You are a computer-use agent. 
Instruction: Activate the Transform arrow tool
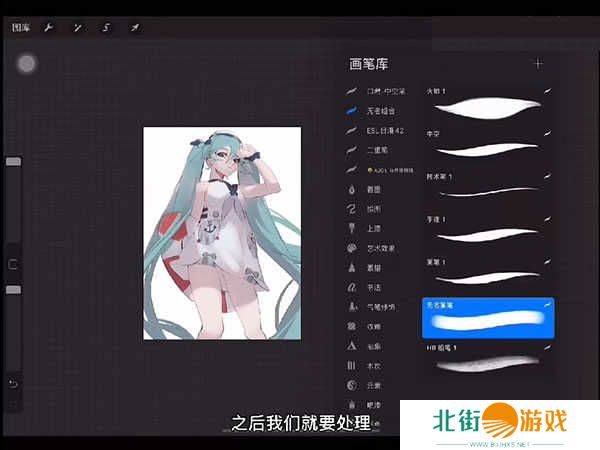coord(134,28)
